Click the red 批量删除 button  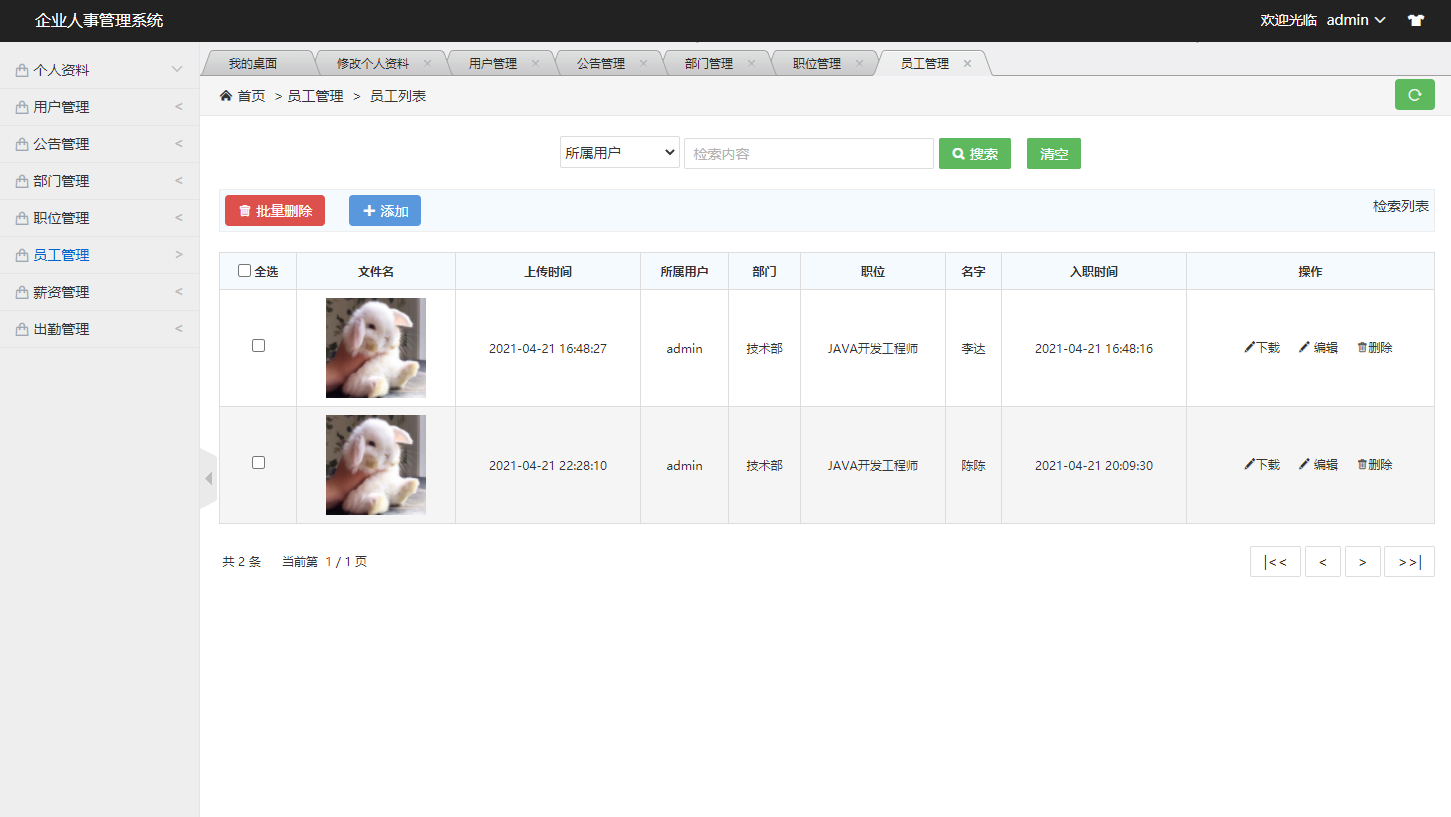point(275,211)
